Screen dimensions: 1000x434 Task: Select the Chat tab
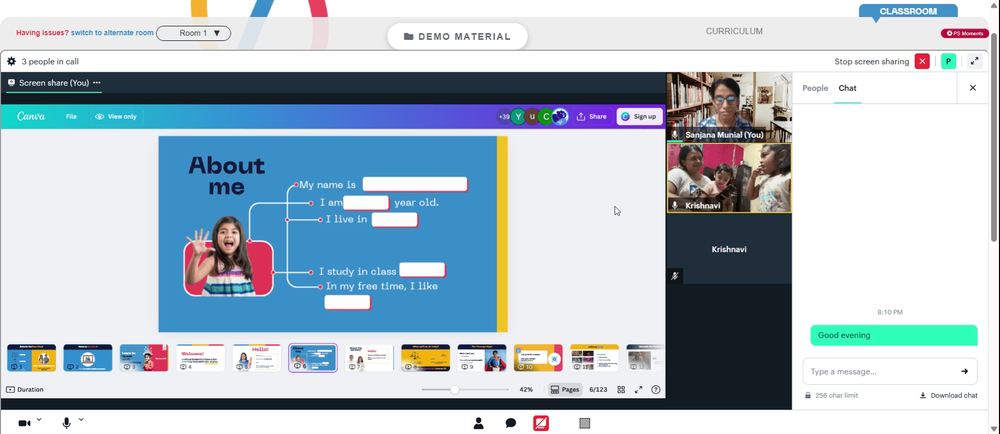click(847, 88)
